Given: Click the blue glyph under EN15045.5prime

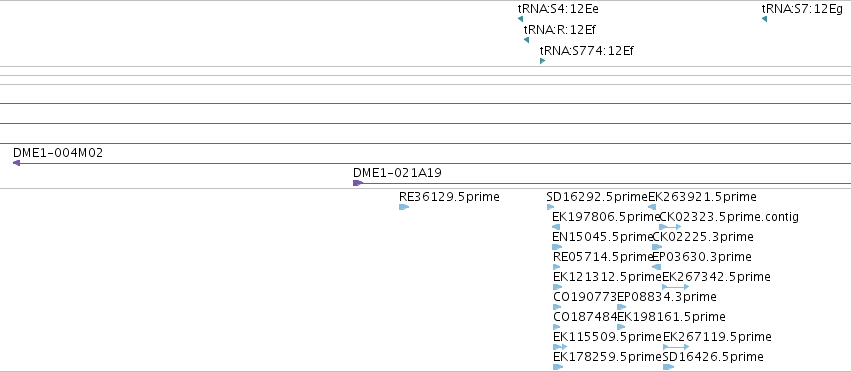Looking at the screenshot, I should click(x=557, y=247).
